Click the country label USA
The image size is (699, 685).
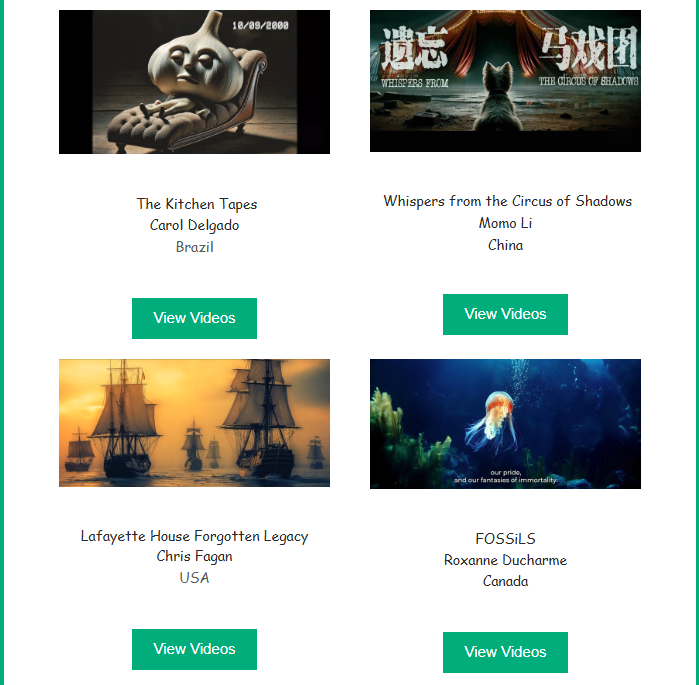click(x=194, y=578)
